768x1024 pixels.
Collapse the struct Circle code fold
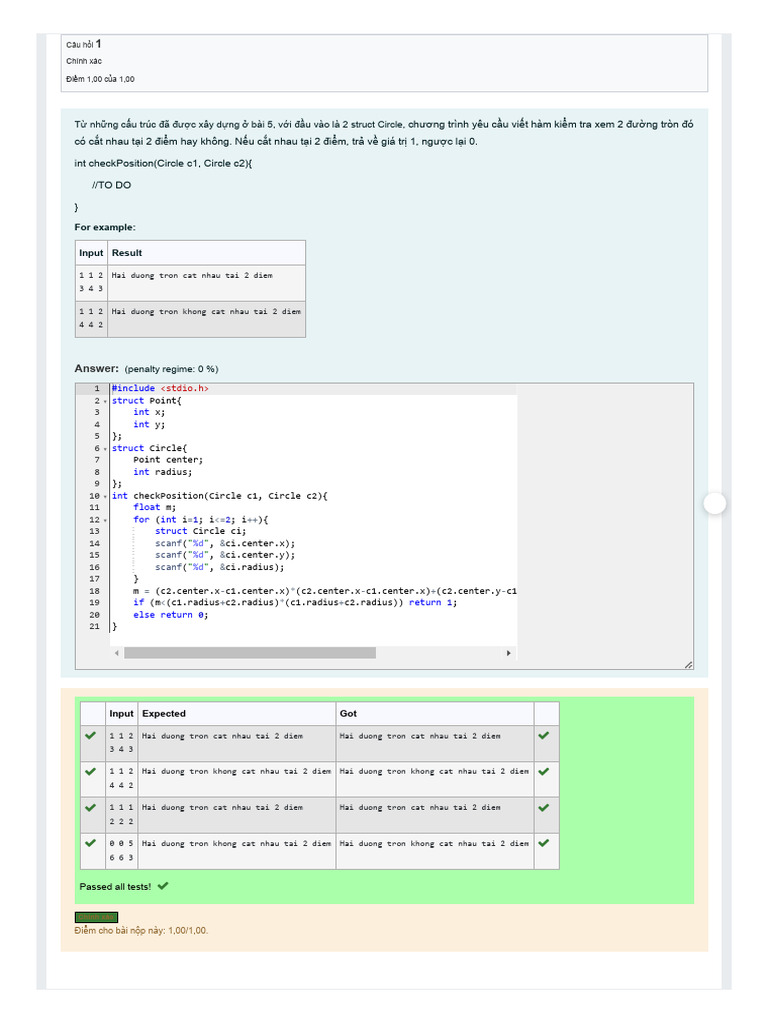105,449
